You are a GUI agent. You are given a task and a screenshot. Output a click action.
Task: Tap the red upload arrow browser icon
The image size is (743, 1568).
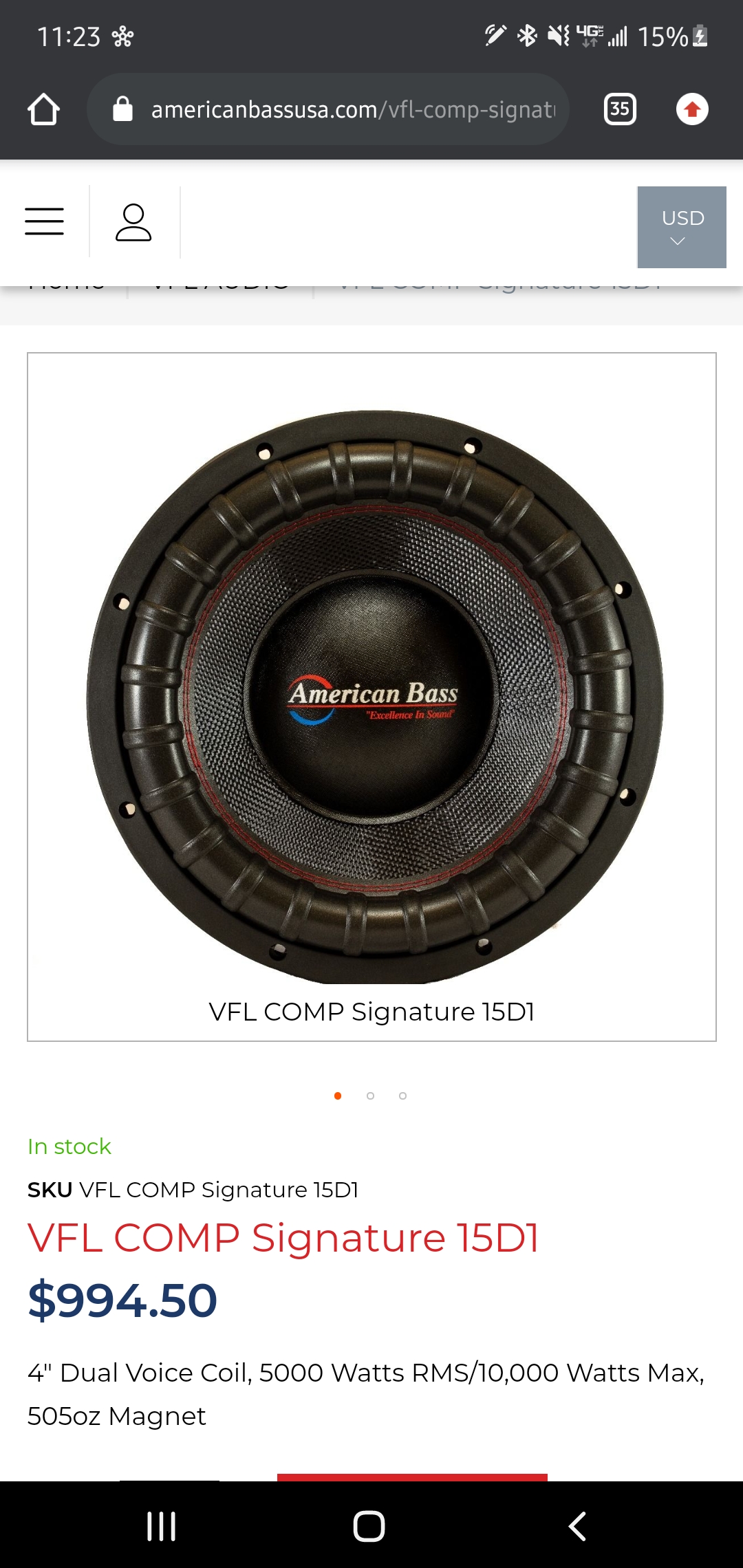pos(692,109)
